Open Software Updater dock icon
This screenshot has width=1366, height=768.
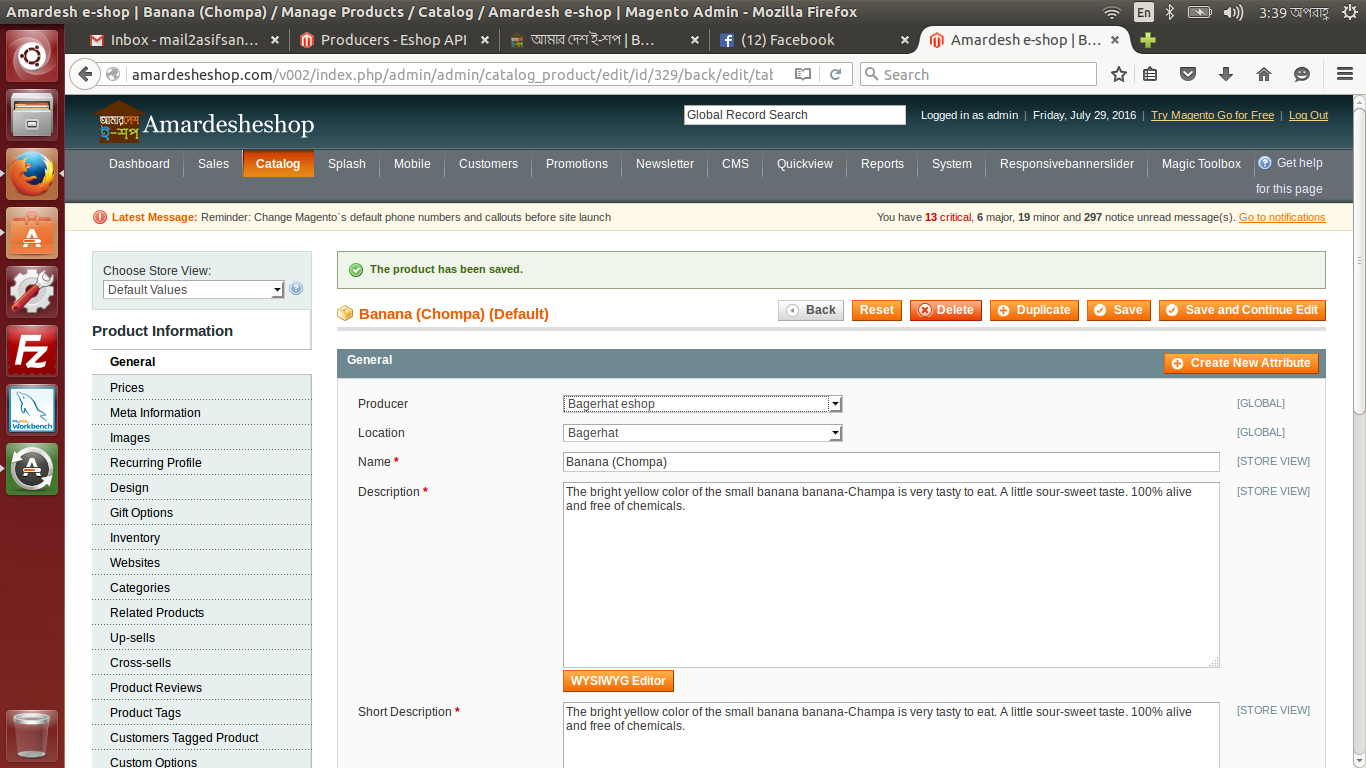coord(33,469)
